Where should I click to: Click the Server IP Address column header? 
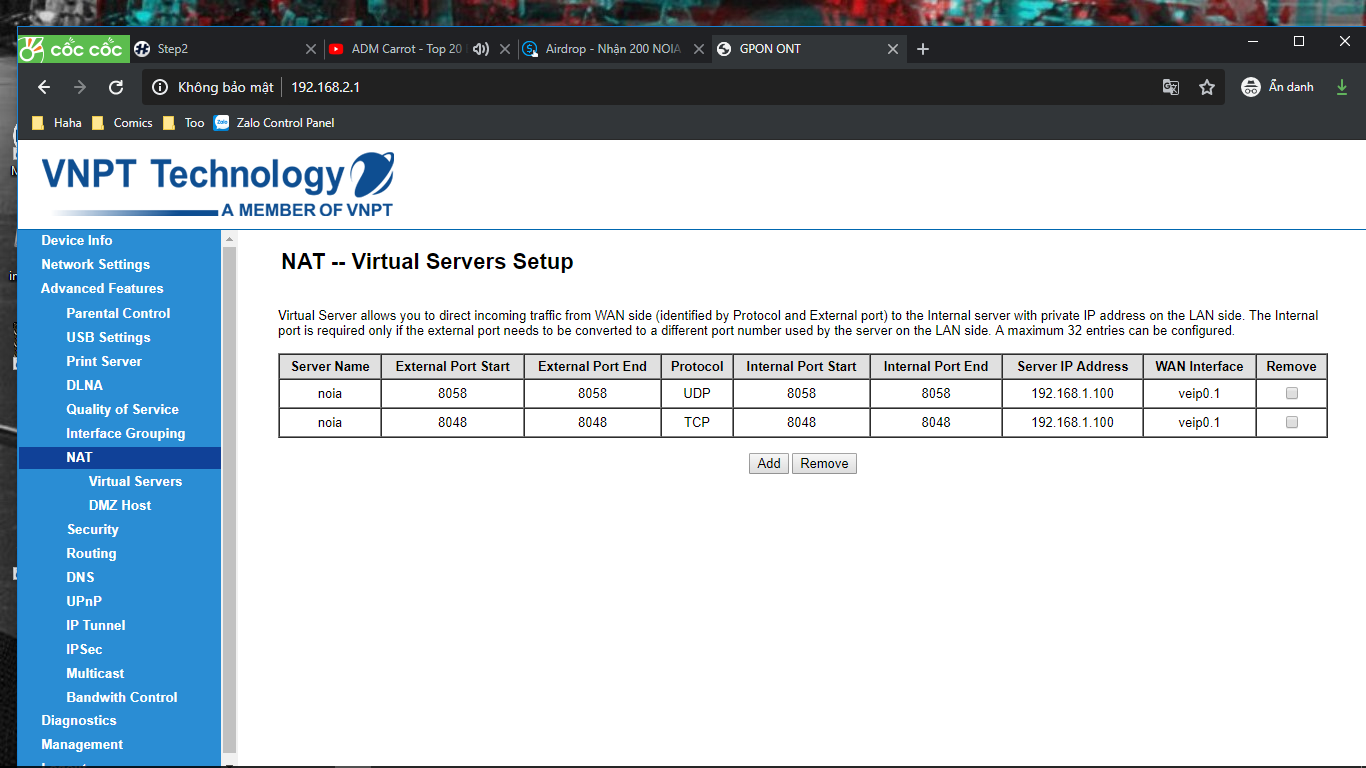tap(1073, 366)
